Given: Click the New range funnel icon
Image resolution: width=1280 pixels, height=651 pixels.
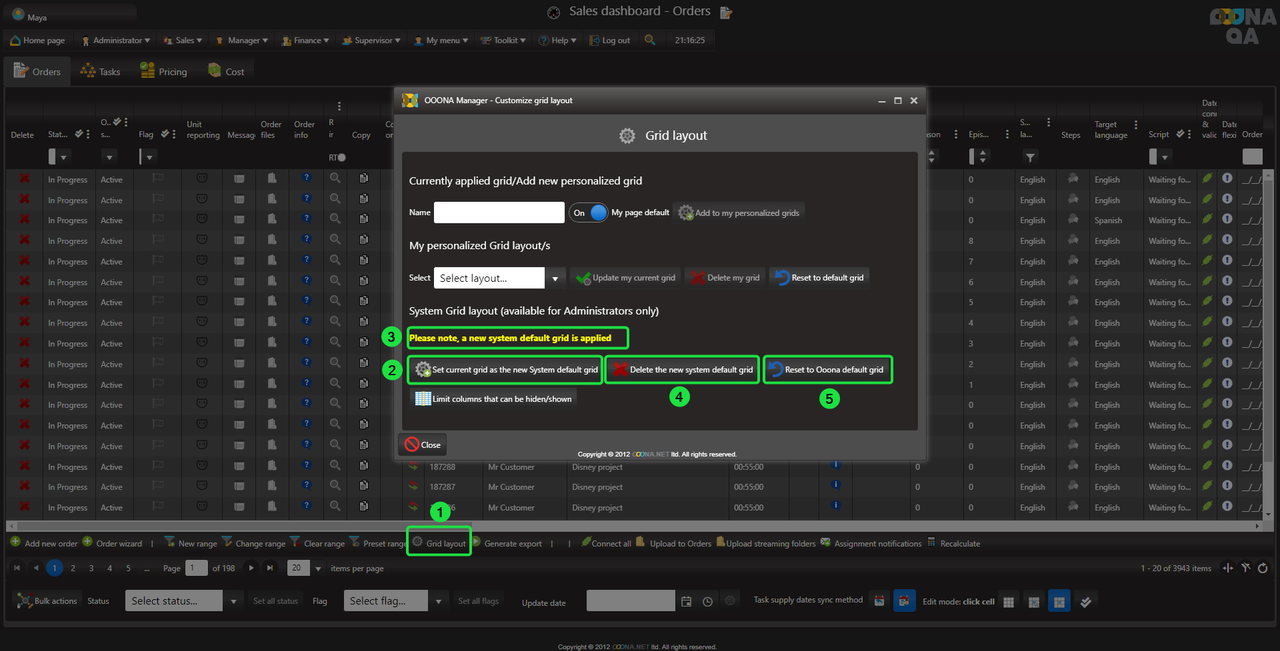Looking at the screenshot, I should tap(169, 543).
